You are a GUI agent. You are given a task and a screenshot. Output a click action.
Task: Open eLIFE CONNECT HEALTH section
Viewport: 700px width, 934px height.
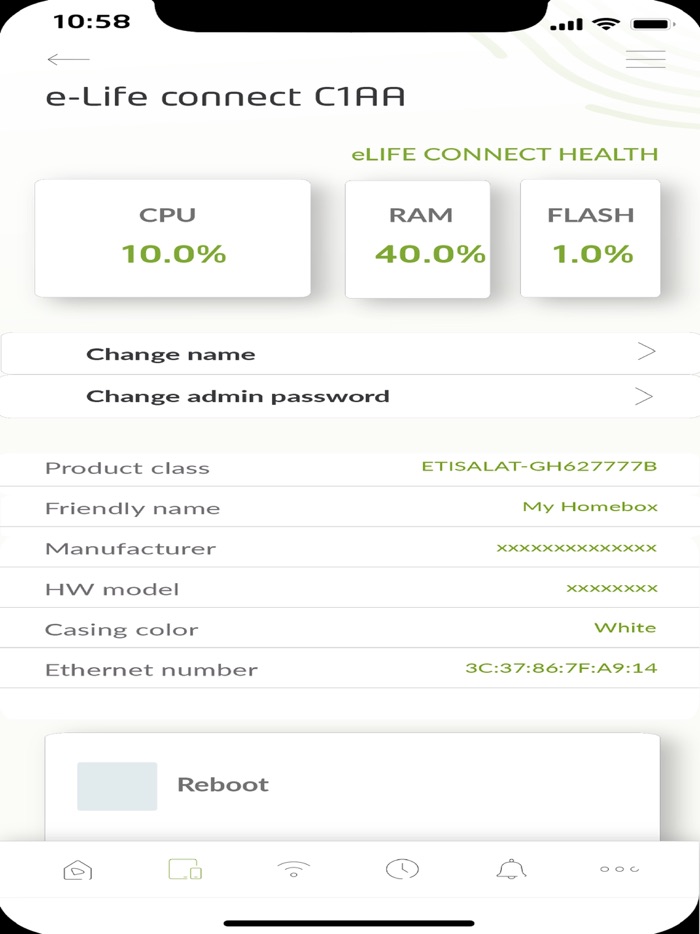(x=503, y=154)
